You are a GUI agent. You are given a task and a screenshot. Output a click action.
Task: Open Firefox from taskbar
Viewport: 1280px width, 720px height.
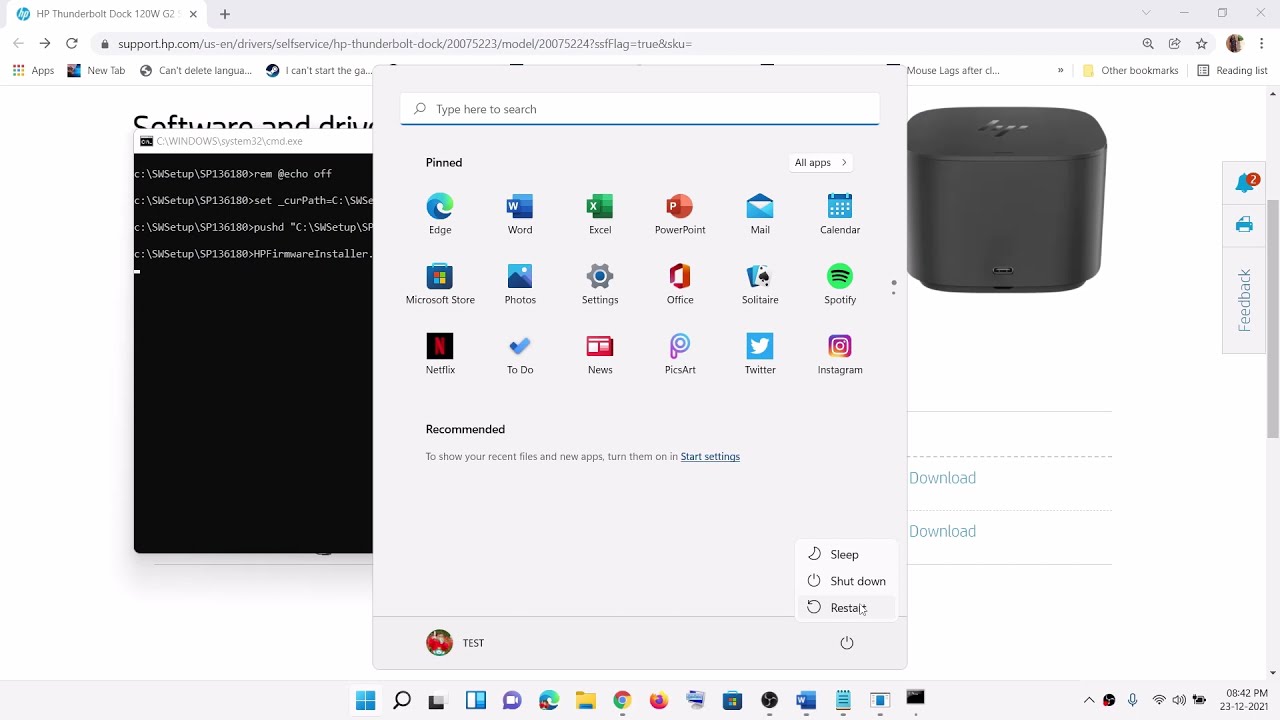tap(658, 701)
